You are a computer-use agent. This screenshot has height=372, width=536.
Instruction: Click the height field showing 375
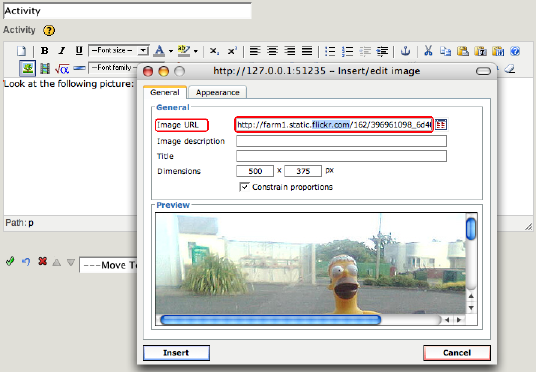click(303, 171)
